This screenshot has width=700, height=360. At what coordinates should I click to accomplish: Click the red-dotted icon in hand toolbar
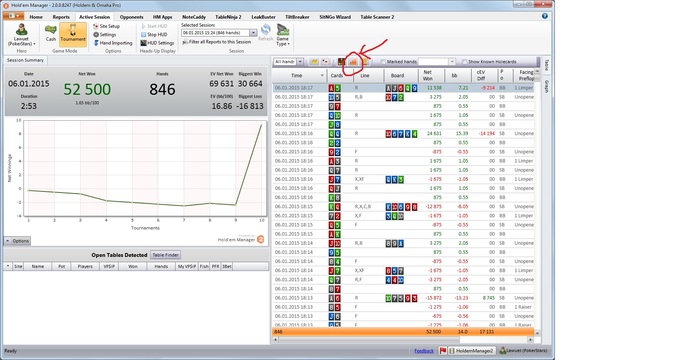tap(325, 62)
